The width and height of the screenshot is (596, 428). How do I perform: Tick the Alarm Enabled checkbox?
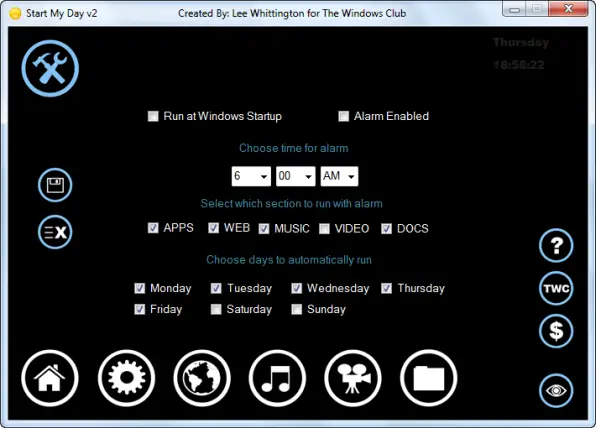point(344,116)
